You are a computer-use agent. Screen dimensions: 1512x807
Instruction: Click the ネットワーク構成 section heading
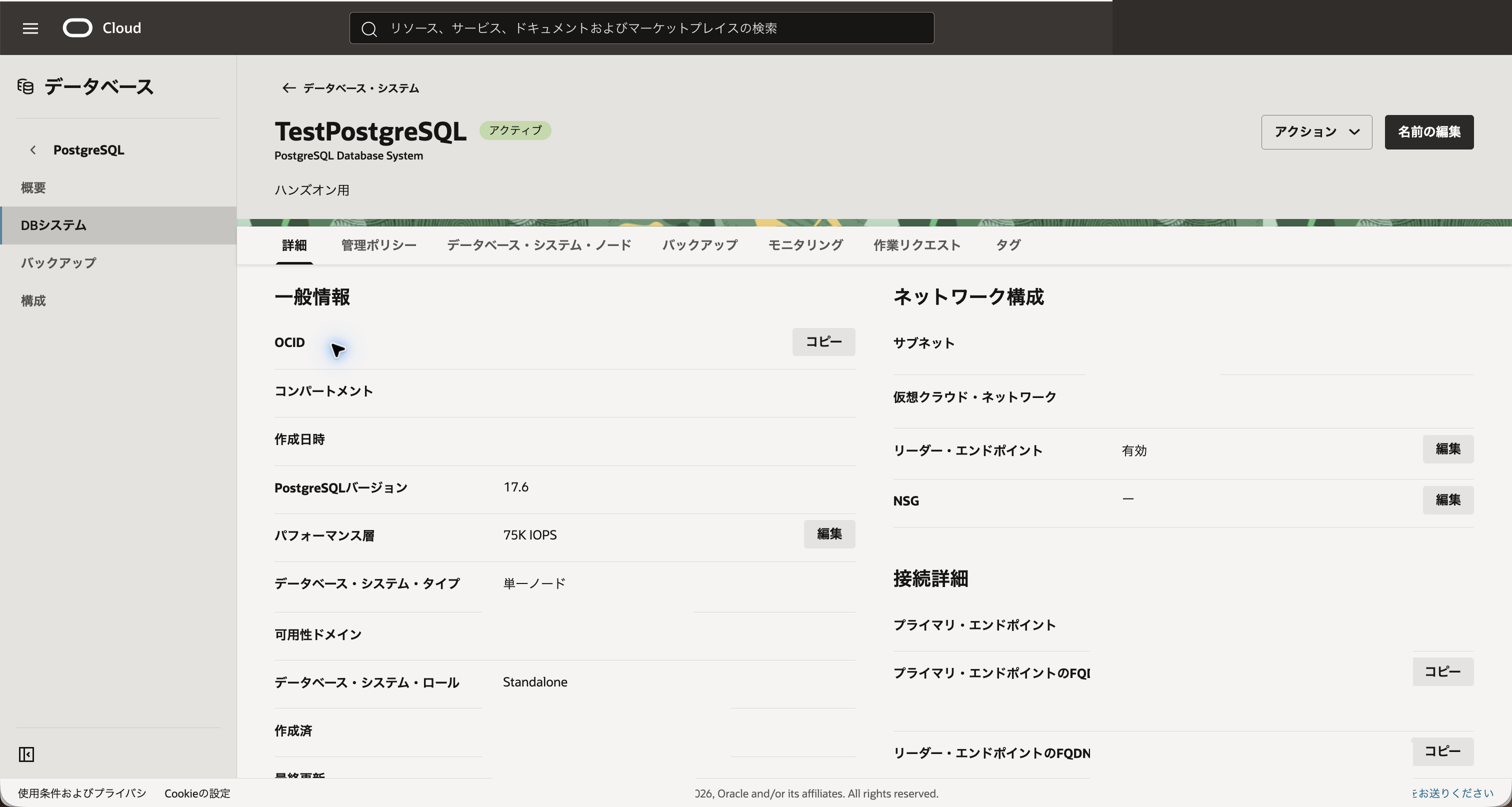click(968, 297)
